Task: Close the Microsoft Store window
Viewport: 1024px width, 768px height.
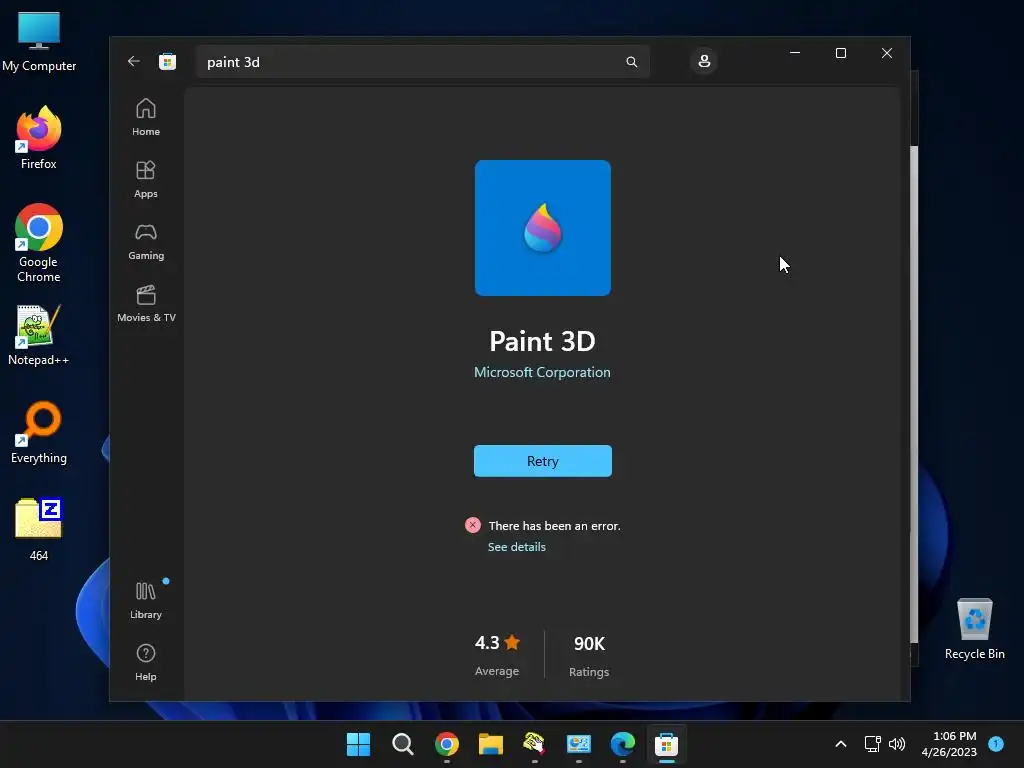Action: 887,53
